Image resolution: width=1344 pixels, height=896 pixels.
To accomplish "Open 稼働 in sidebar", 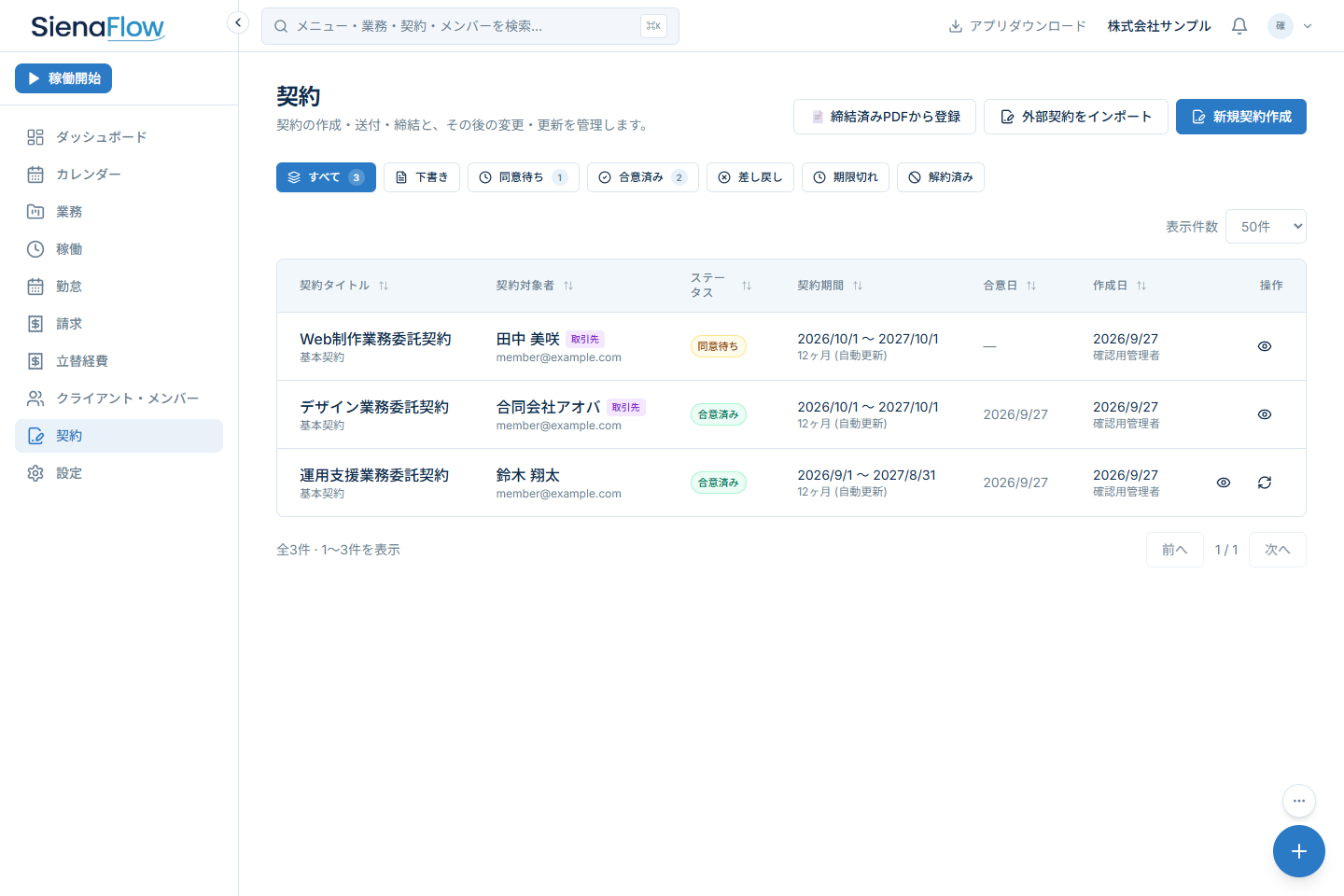I will coord(119,249).
